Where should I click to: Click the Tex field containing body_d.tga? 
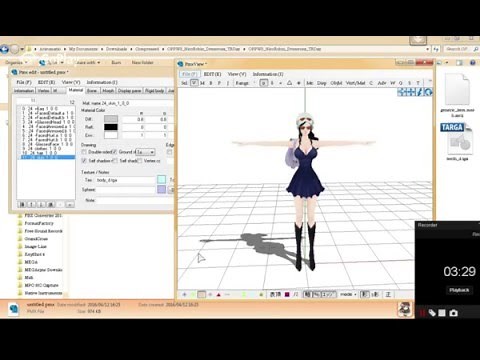click(126, 180)
